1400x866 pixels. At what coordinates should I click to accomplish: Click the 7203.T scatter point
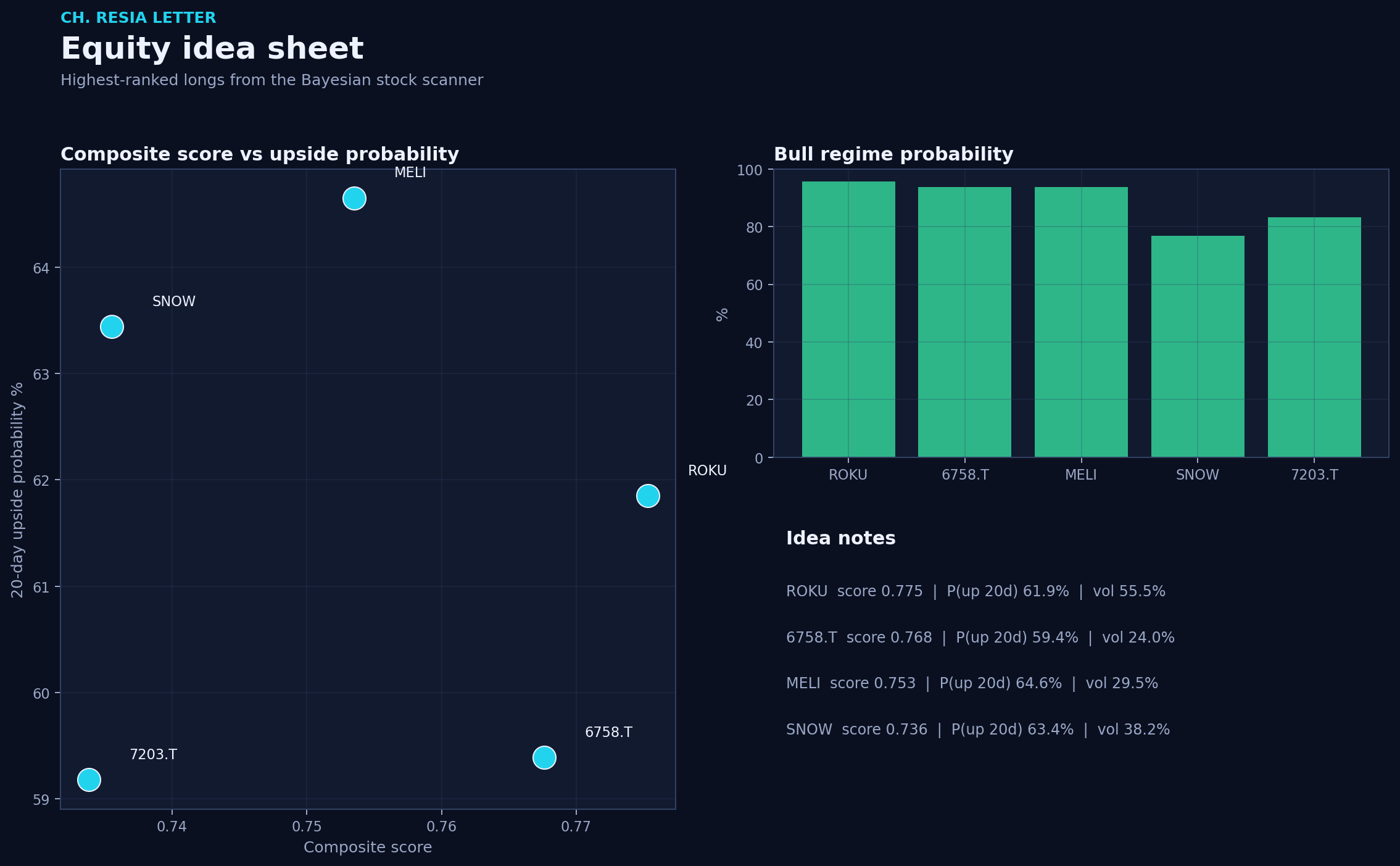[x=89, y=780]
